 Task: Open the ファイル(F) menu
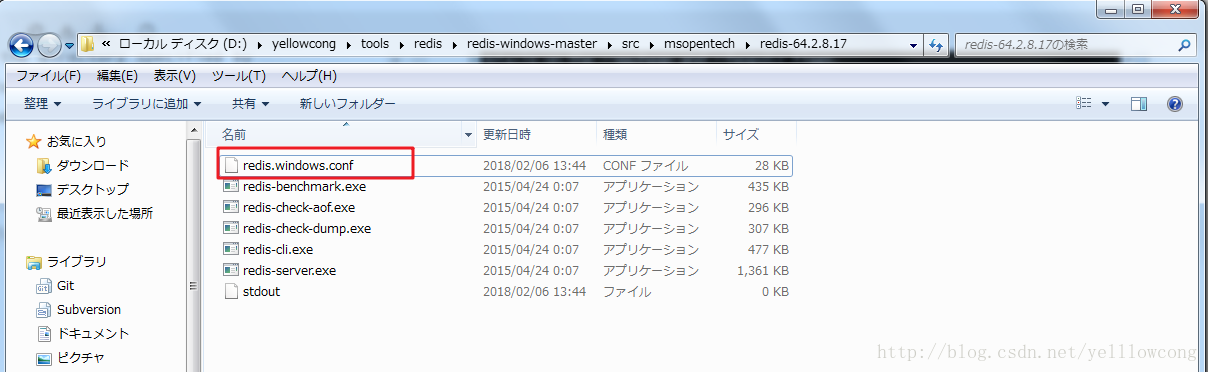[48, 76]
